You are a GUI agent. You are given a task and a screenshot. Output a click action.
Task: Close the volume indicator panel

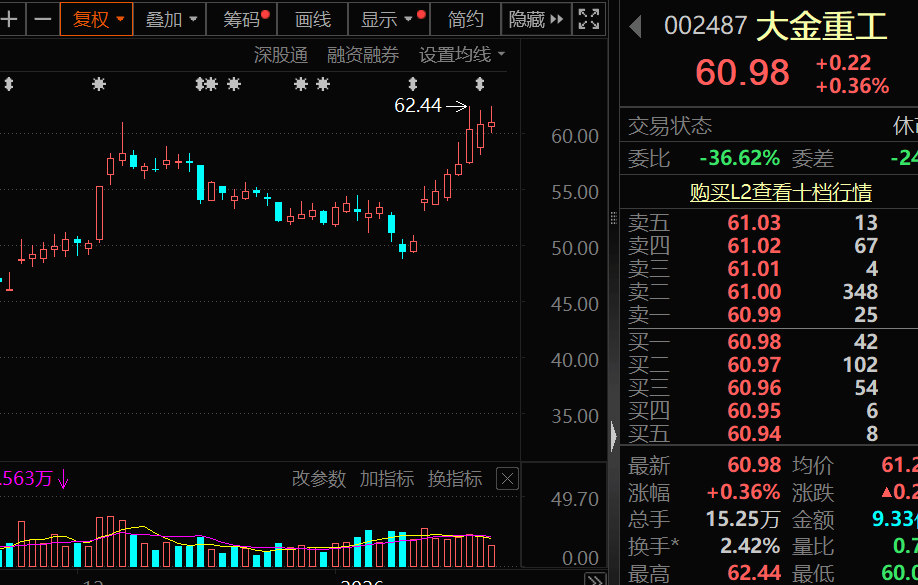click(x=507, y=479)
